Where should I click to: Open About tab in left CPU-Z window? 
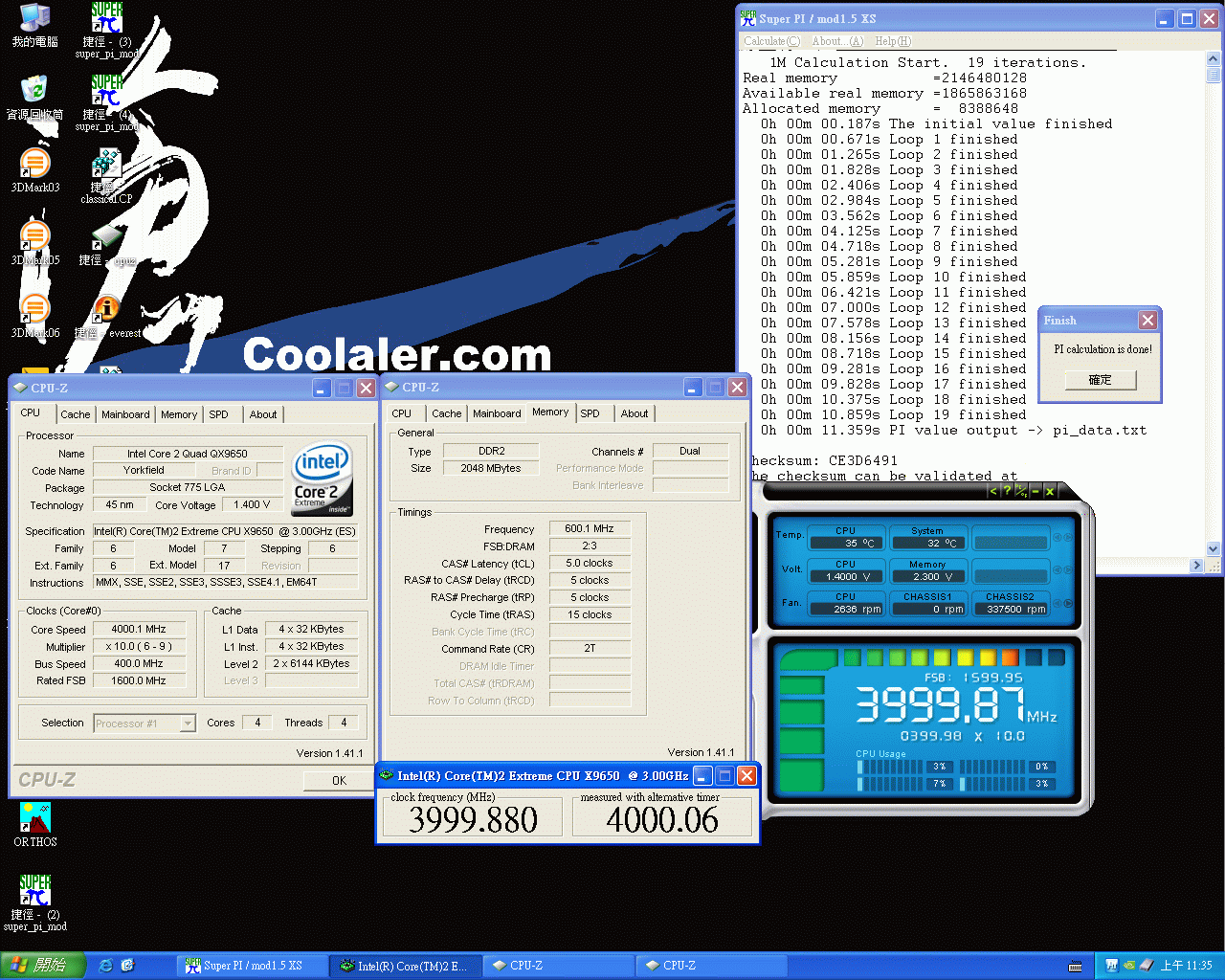(263, 414)
